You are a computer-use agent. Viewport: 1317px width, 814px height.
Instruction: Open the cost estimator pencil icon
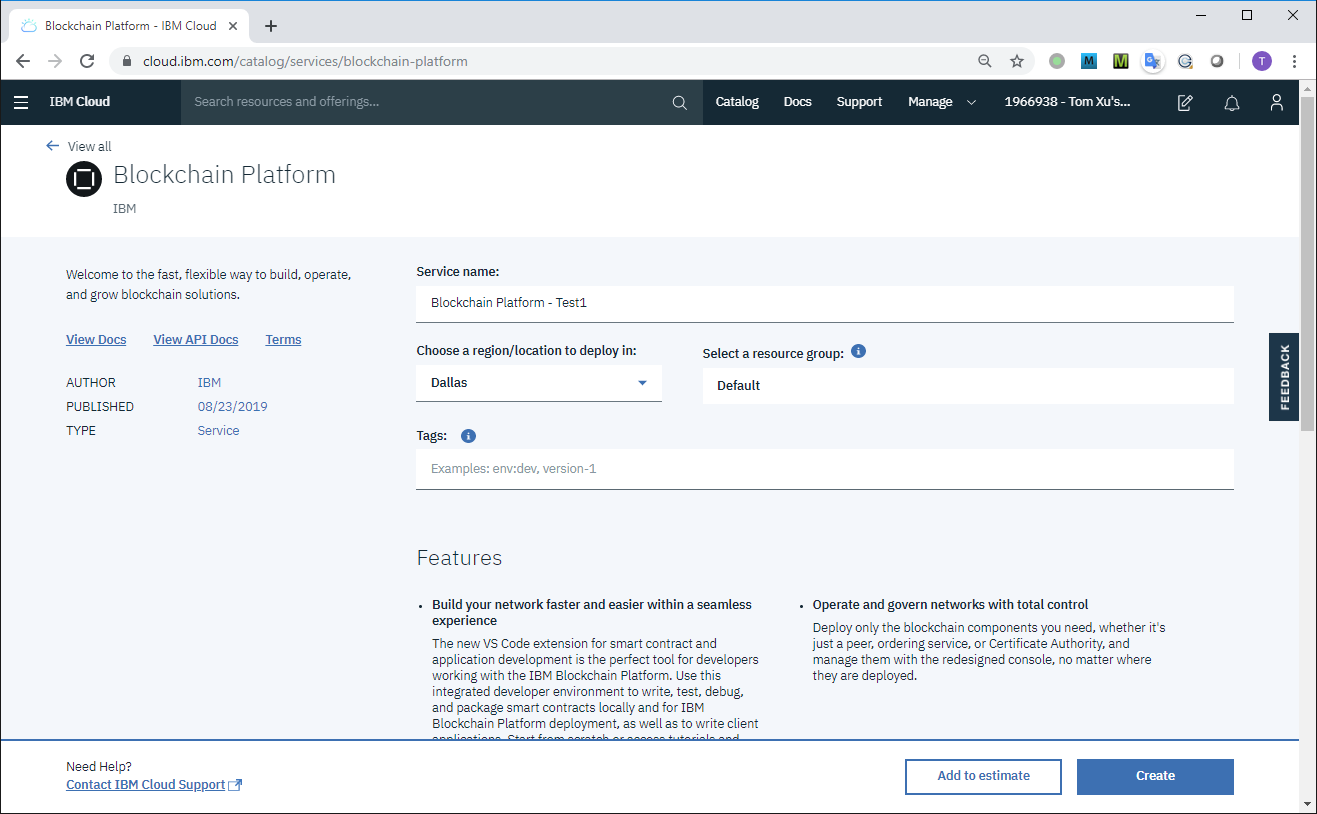pos(1185,102)
